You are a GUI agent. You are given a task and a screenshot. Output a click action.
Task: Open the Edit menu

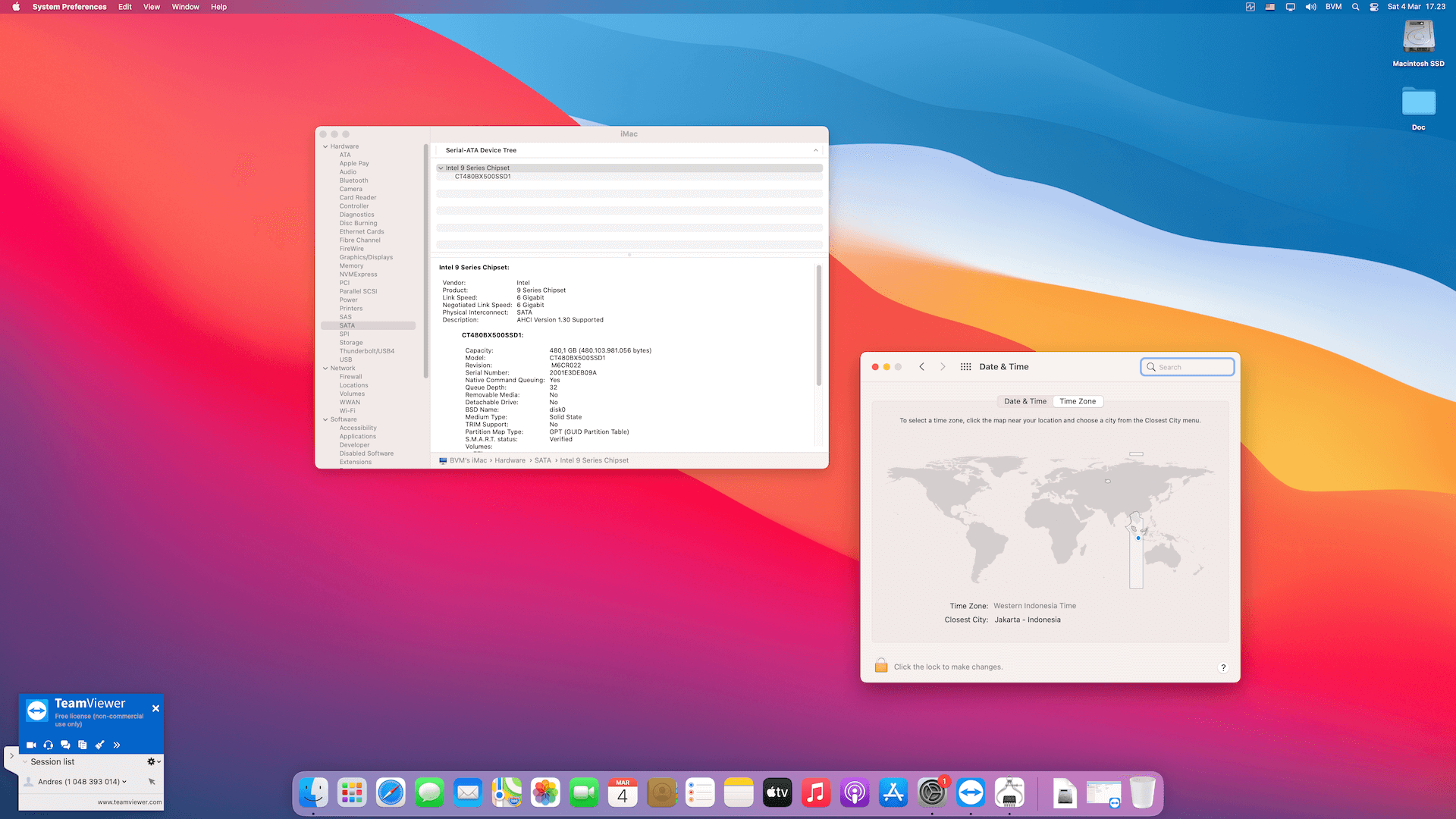coord(124,7)
